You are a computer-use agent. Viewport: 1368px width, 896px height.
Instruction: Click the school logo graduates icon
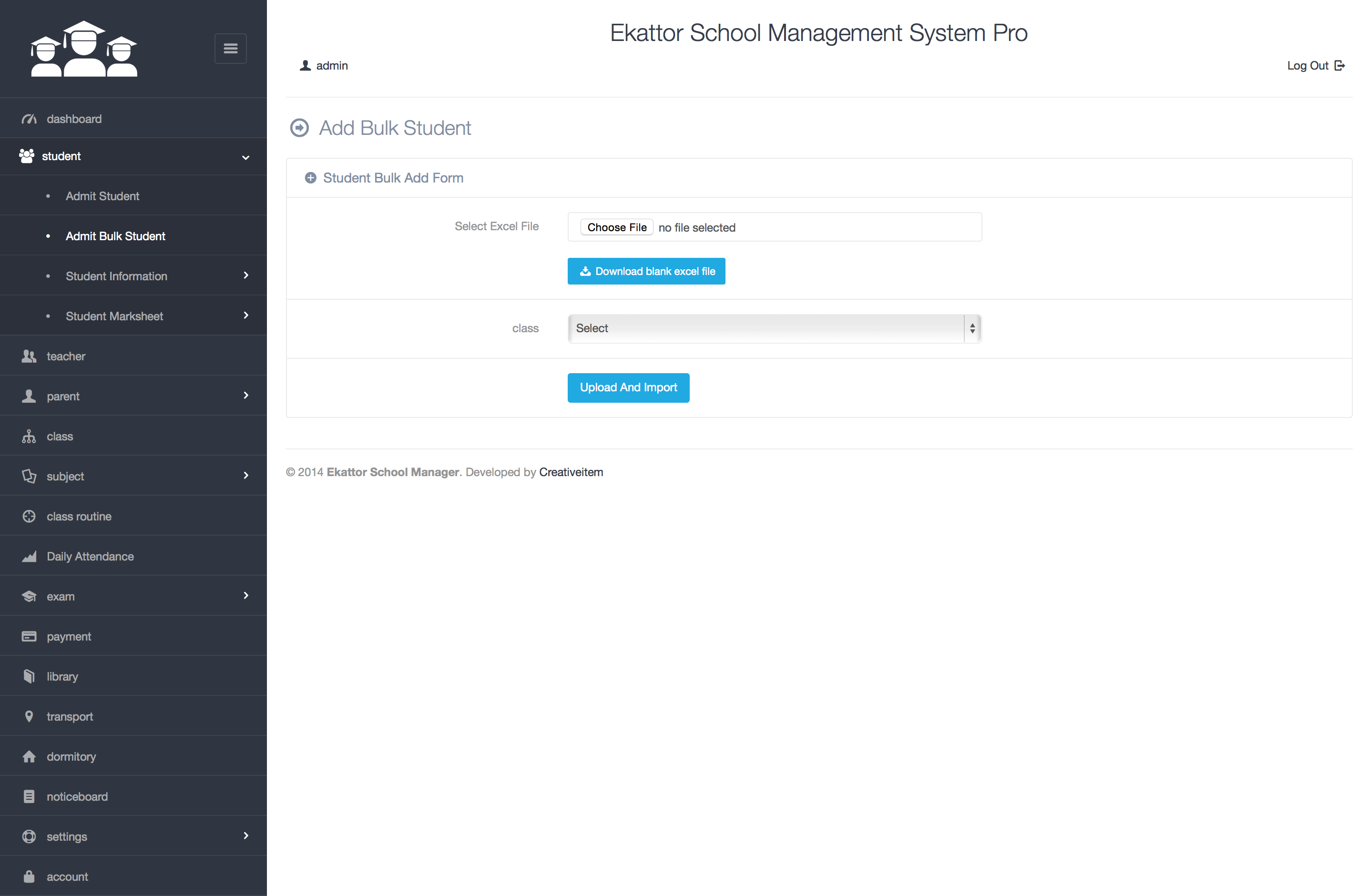[84, 49]
